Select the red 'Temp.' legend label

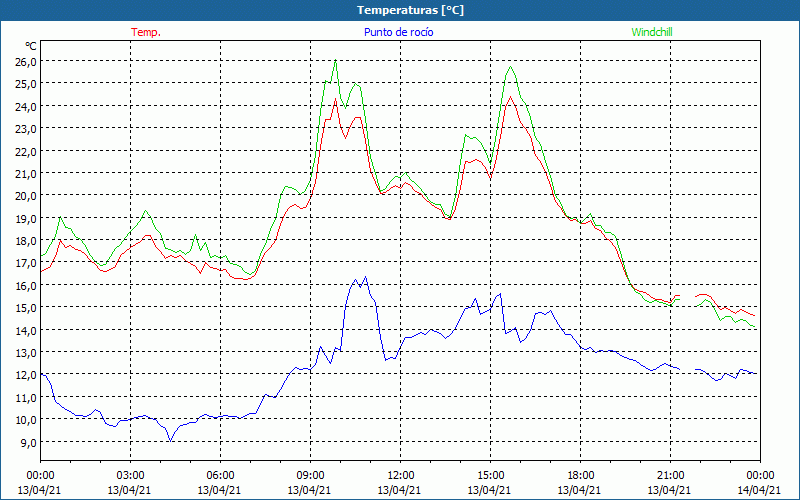[146, 32]
